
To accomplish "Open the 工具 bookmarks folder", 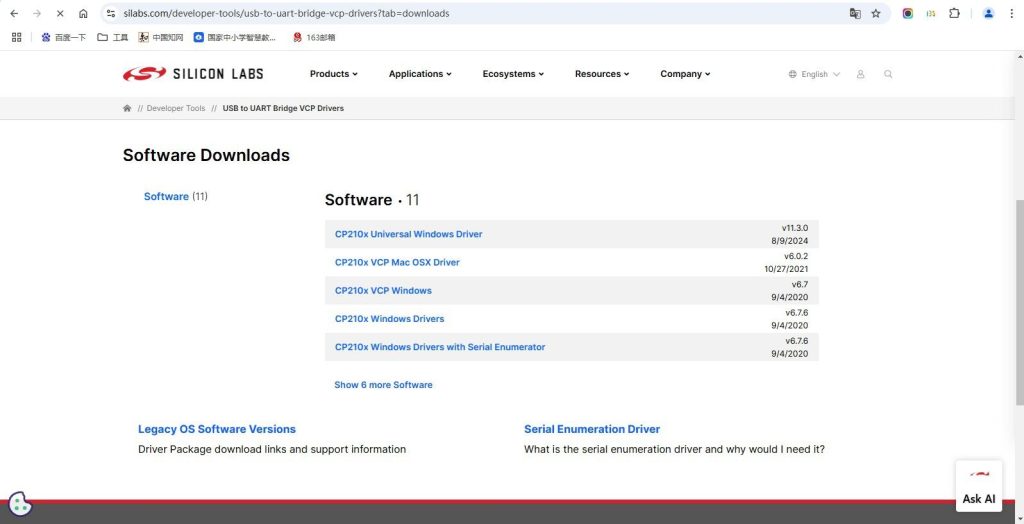I will click(112, 37).
